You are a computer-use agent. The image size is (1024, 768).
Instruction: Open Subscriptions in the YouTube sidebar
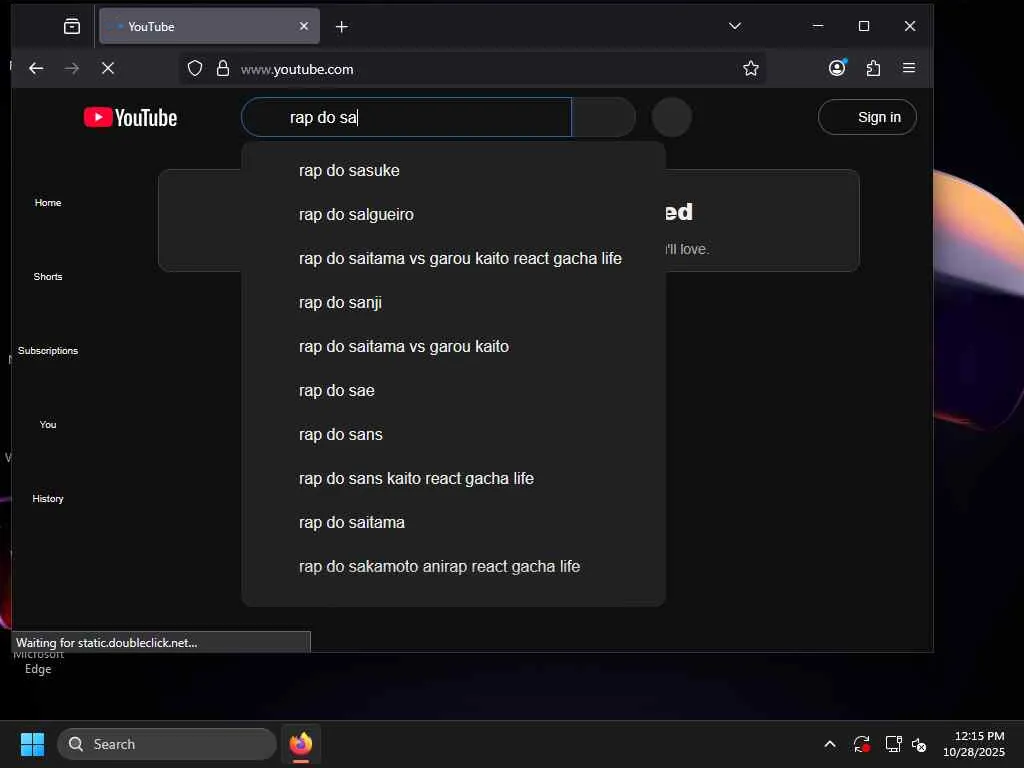[x=48, y=351]
